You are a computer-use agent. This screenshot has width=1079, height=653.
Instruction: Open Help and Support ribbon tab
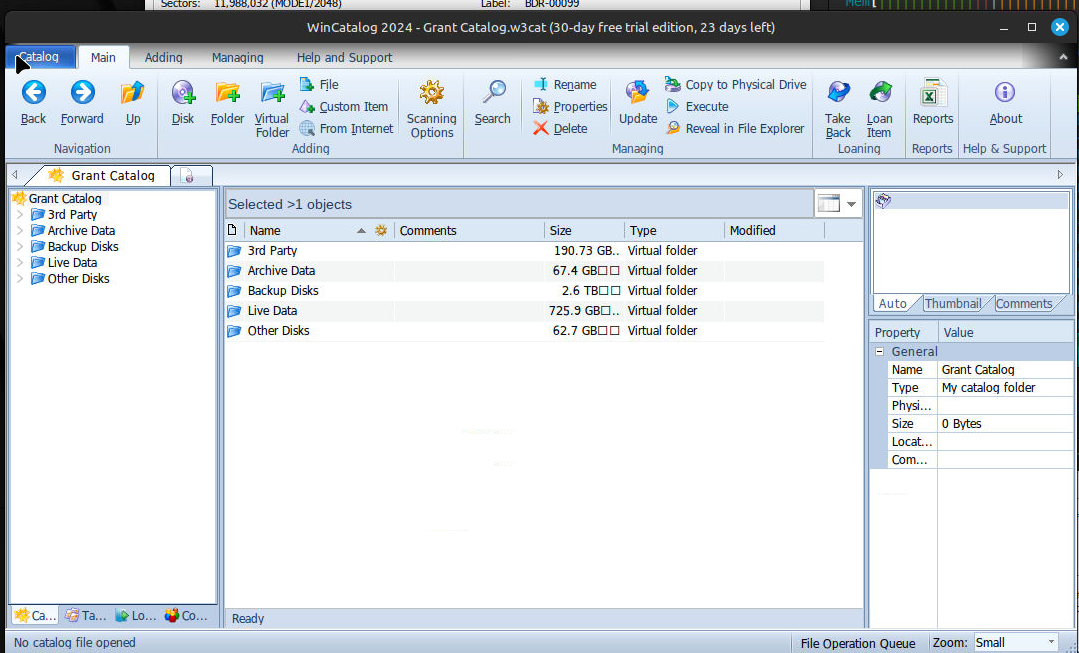[x=344, y=58]
